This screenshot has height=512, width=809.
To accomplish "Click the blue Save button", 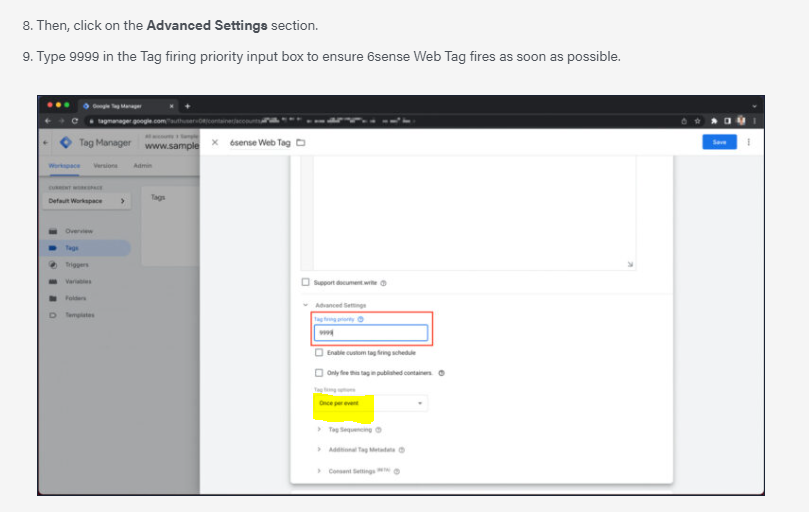I will [x=719, y=142].
